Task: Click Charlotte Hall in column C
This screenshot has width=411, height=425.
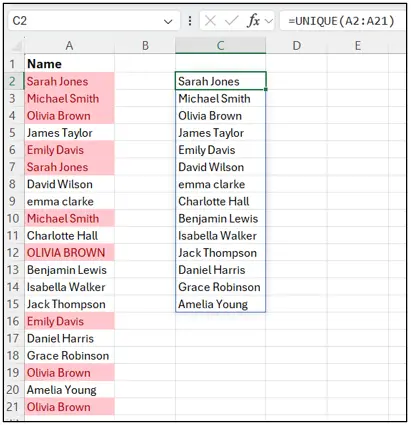Action: click(x=220, y=201)
